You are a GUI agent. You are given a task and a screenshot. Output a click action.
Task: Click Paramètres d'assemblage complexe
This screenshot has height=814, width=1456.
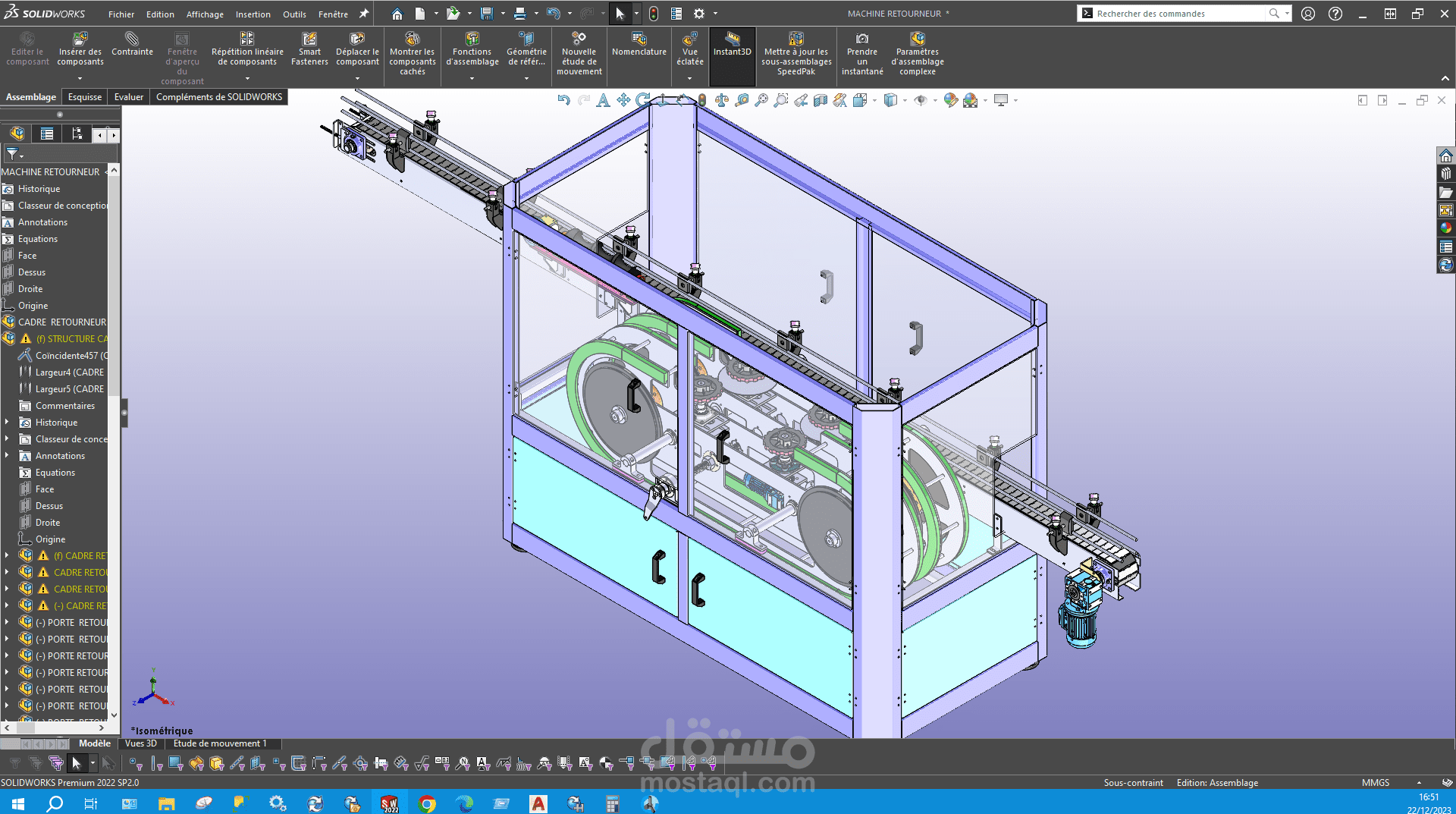point(918,54)
